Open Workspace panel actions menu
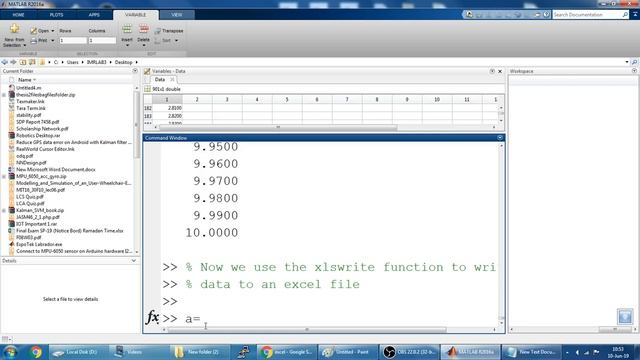The image size is (640, 360). click(x=634, y=71)
